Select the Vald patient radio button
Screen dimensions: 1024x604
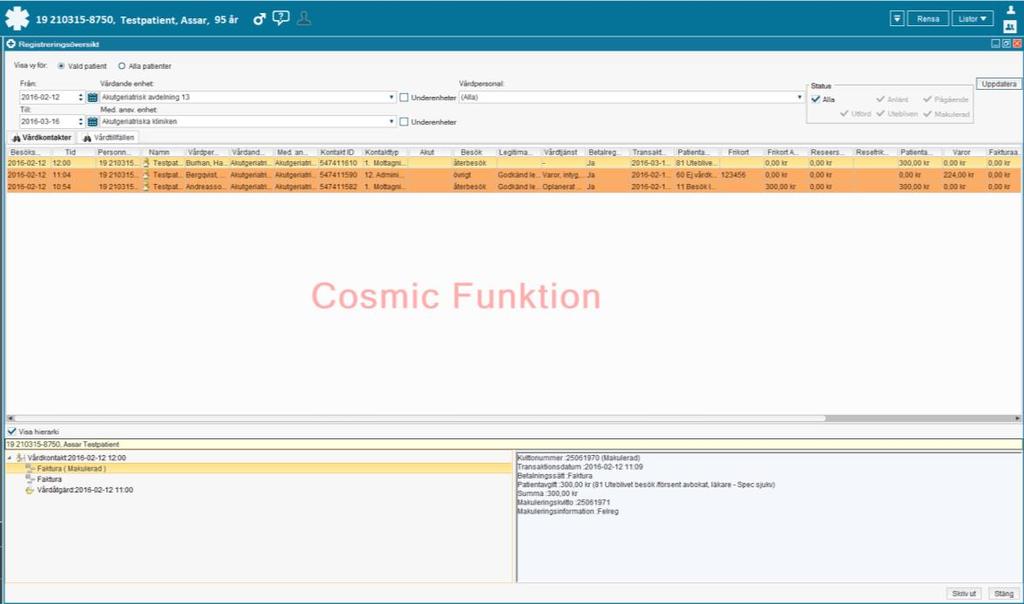(61, 66)
